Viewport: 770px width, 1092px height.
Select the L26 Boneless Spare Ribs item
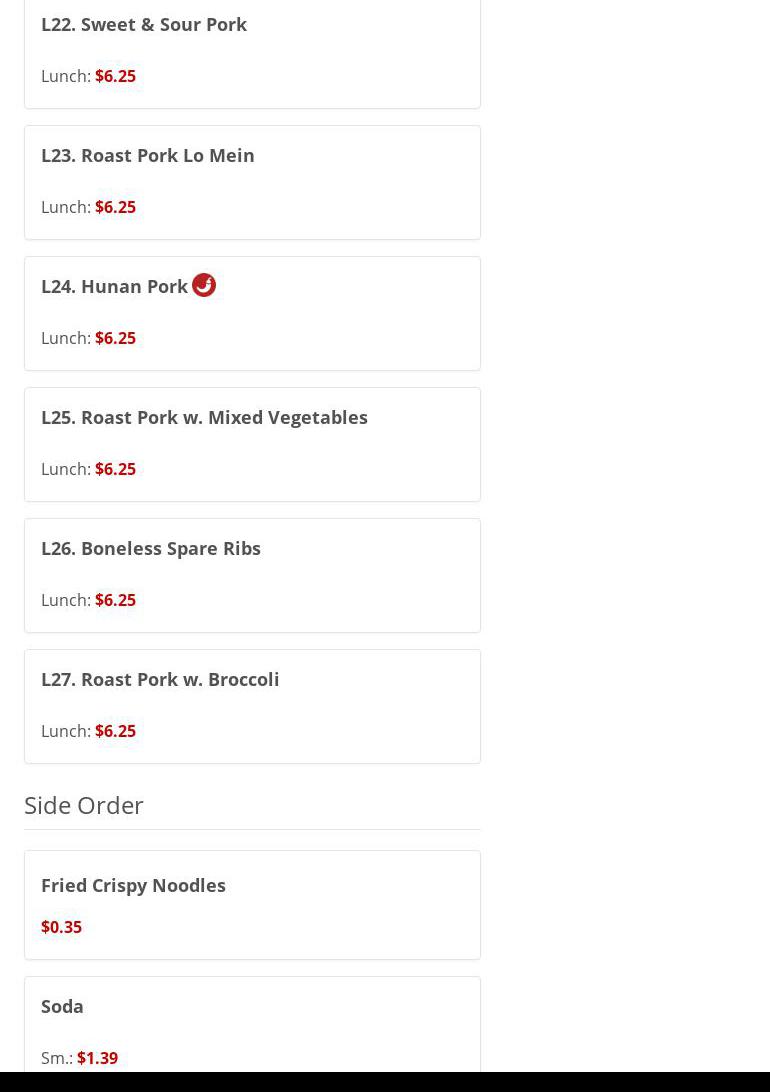tap(150, 548)
